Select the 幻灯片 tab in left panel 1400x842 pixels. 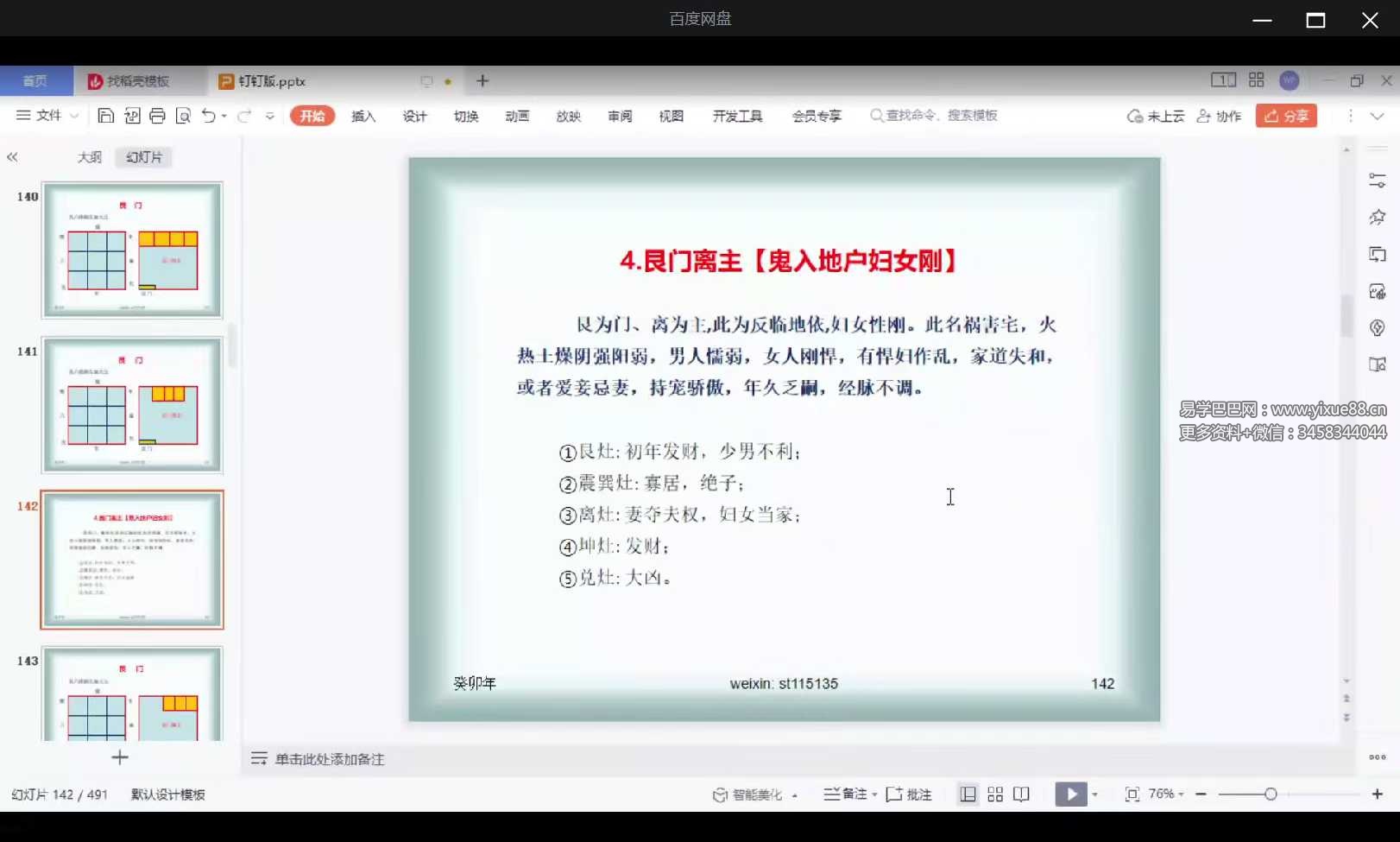tap(143, 156)
